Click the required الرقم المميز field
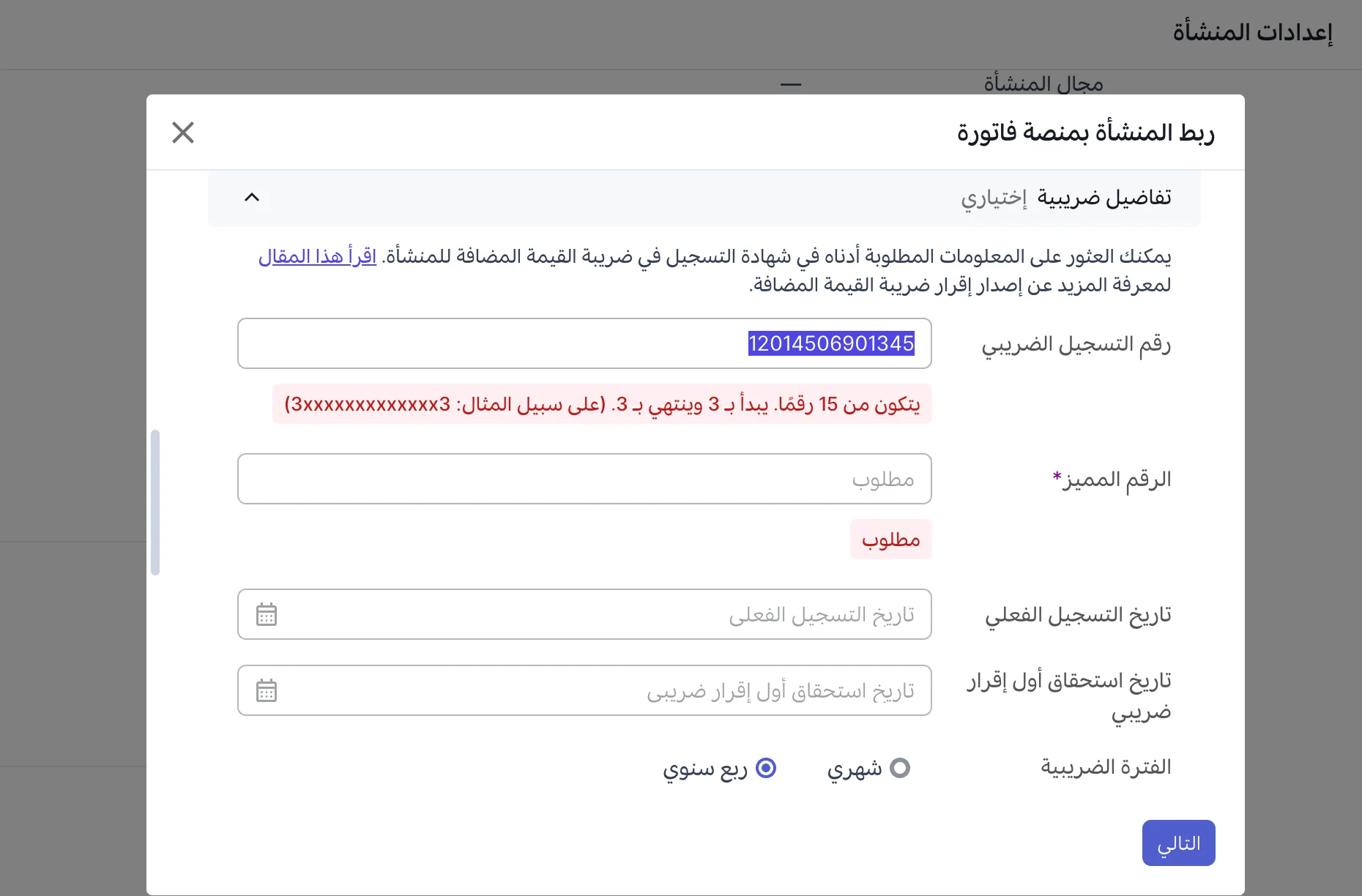This screenshot has height=896, width=1362. [584, 479]
